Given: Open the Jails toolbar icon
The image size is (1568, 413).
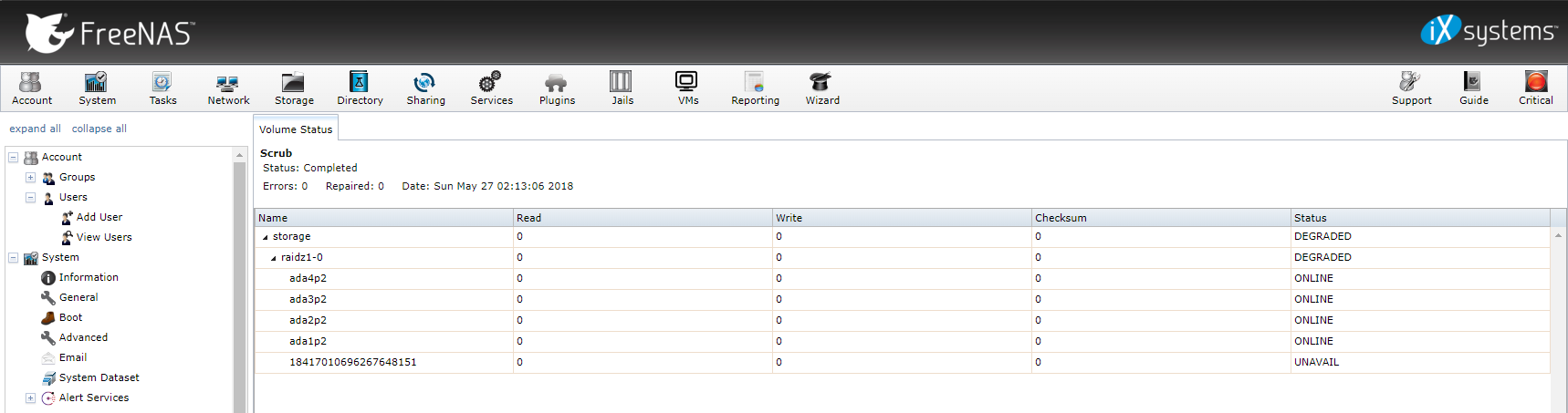Looking at the screenshot, I should click(622, 88).
